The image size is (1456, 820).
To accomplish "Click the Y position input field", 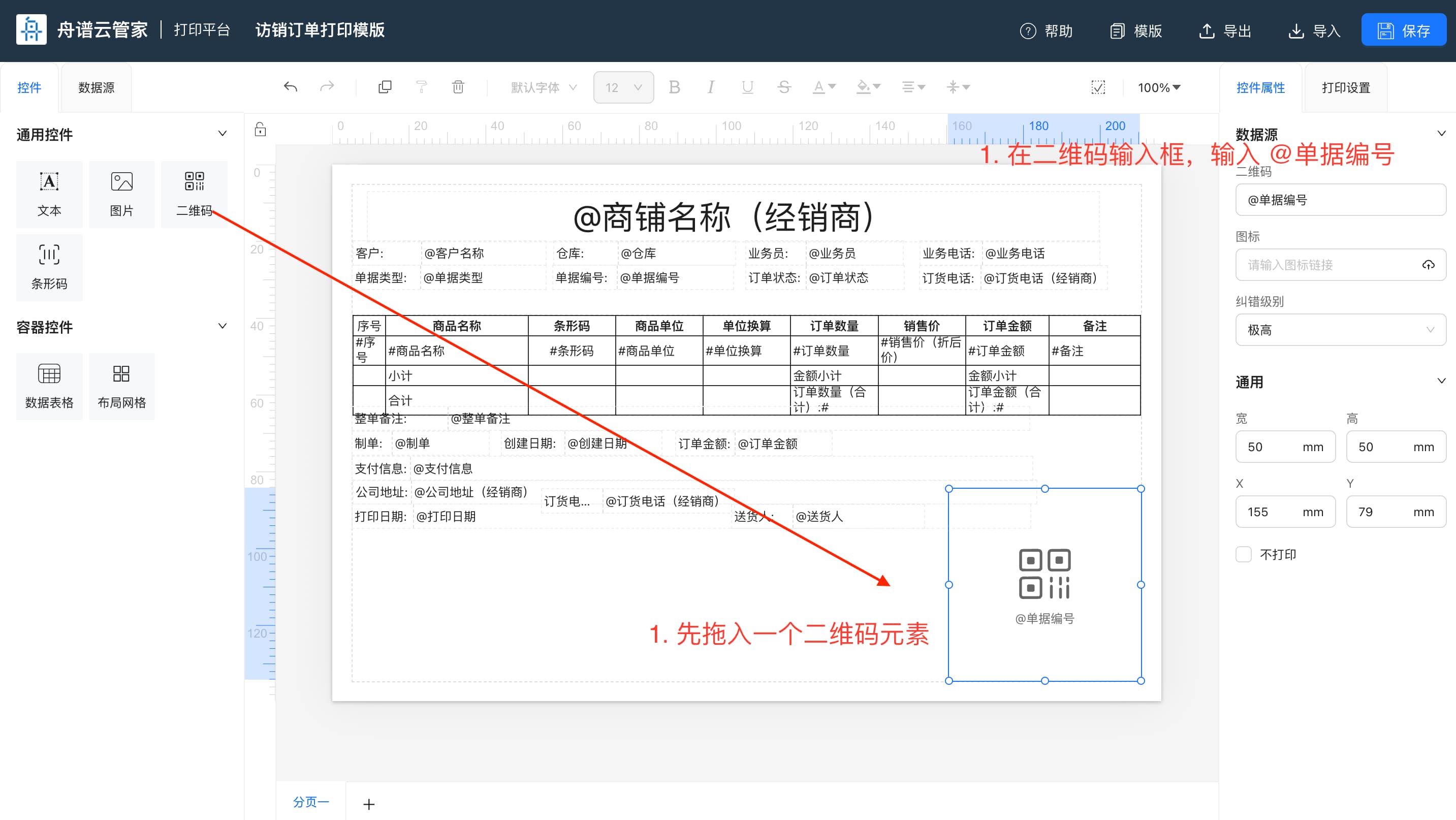I will [1396, 512].
